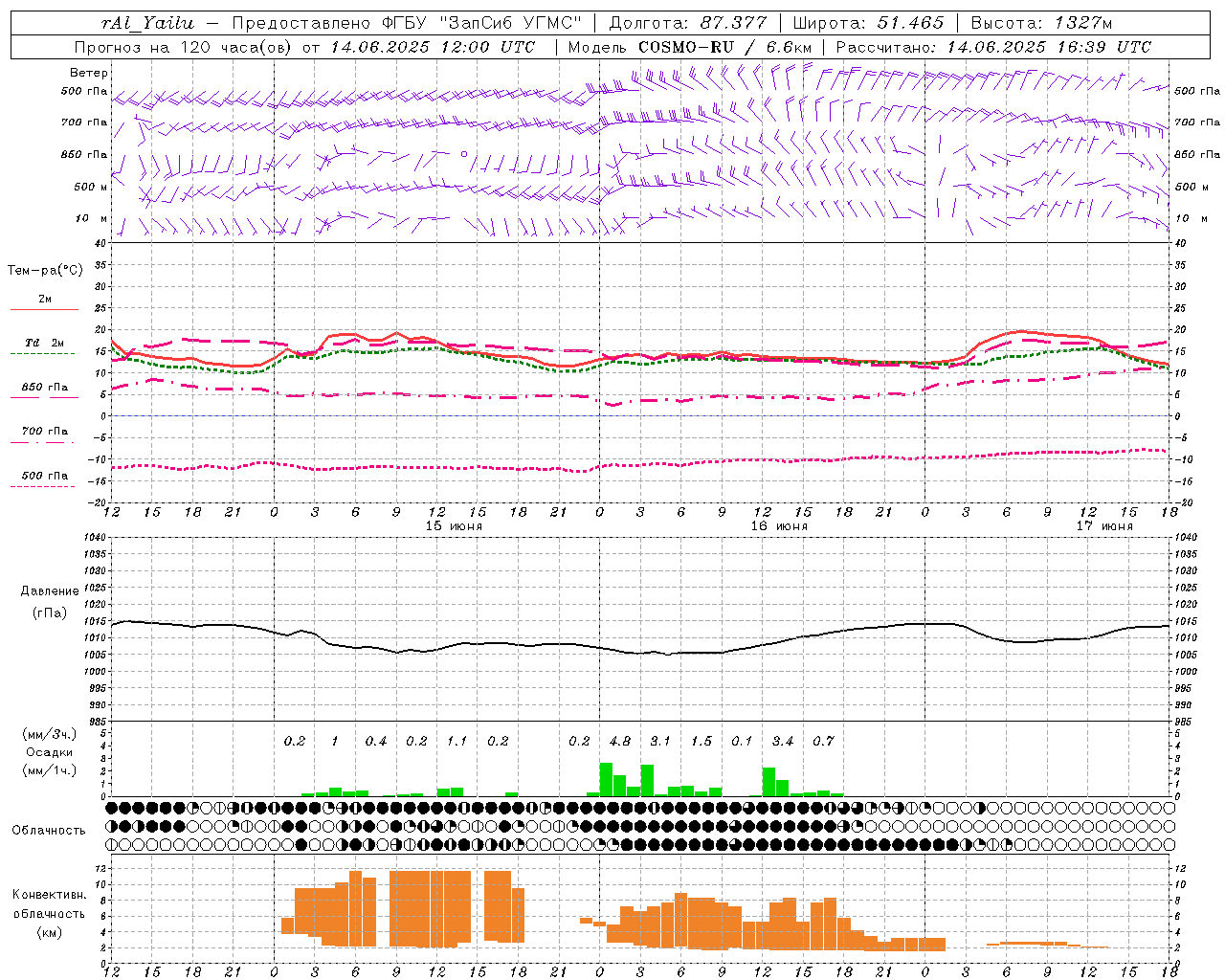Click the 15 июня date label
This screenshot has width=1225, height=980.
[x=454, y=526]
